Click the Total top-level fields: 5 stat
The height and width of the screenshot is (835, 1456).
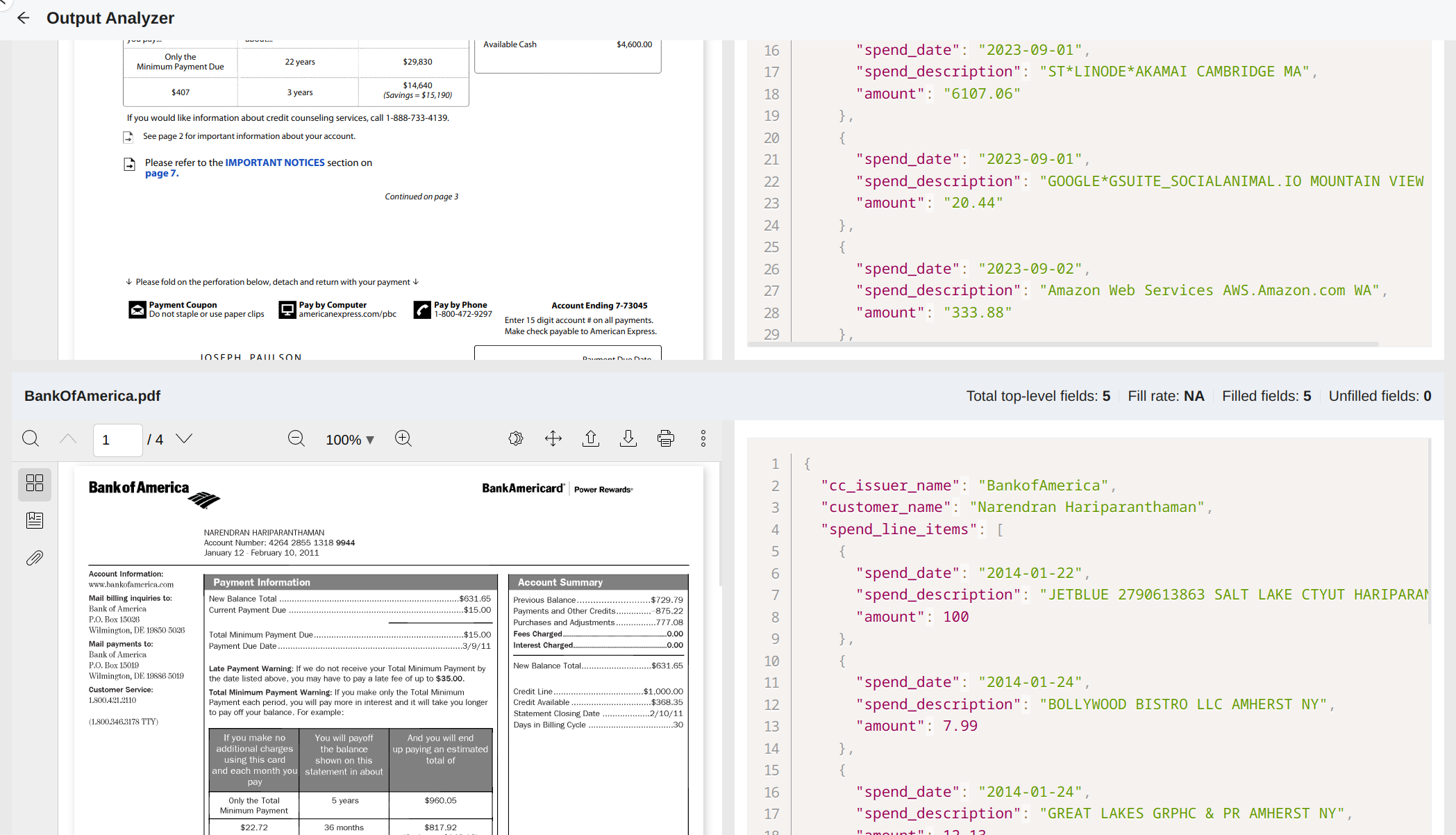(x=1038, y=396)
